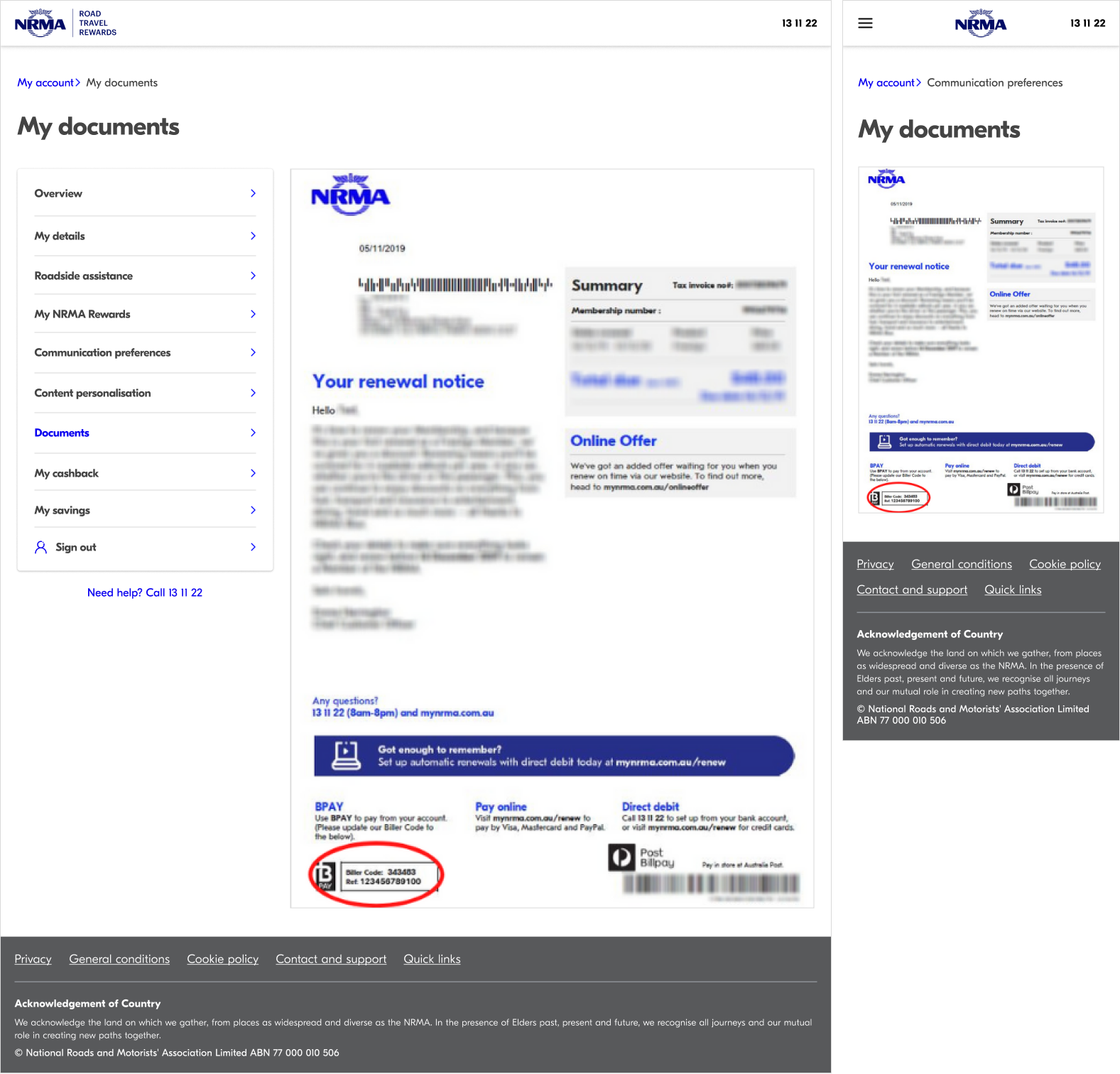Click the NRMA logo on the document preview
This screenshot has height=1074, width=1120.
[351, 195]
